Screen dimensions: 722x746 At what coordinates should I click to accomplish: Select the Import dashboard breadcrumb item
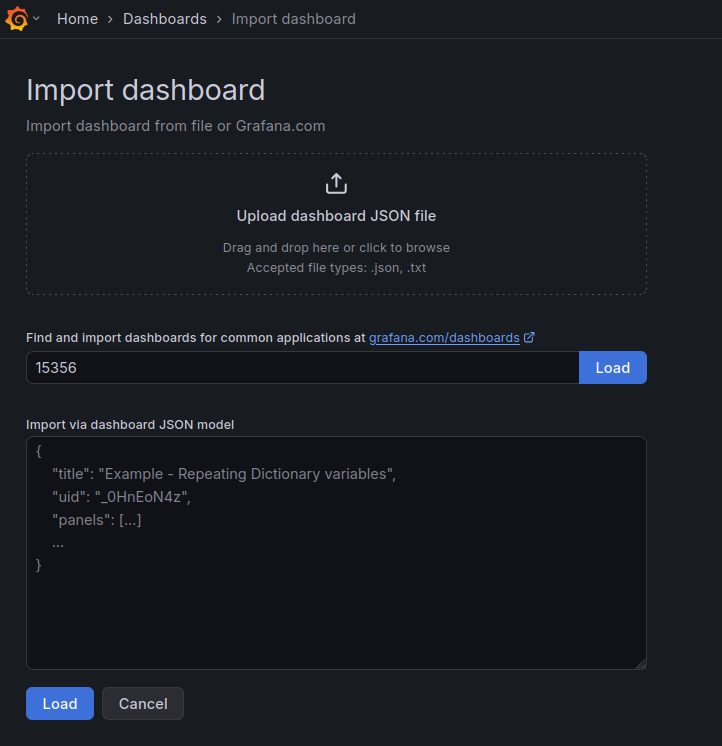(293, 19)
